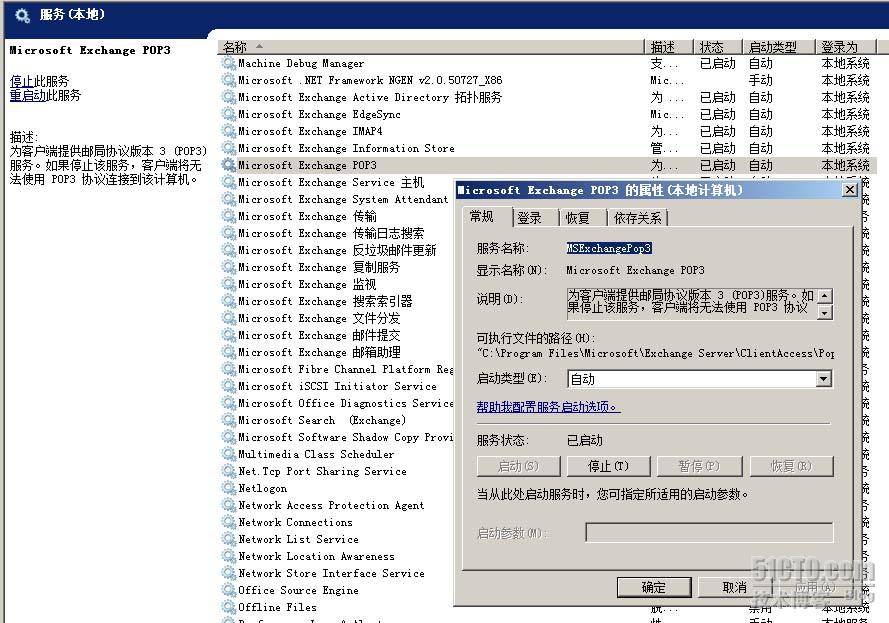Screen dimensions: 889x623
Task: Click the icon of Exchange System Attendant
Action: pyautogui.click(x=228, y=199)
